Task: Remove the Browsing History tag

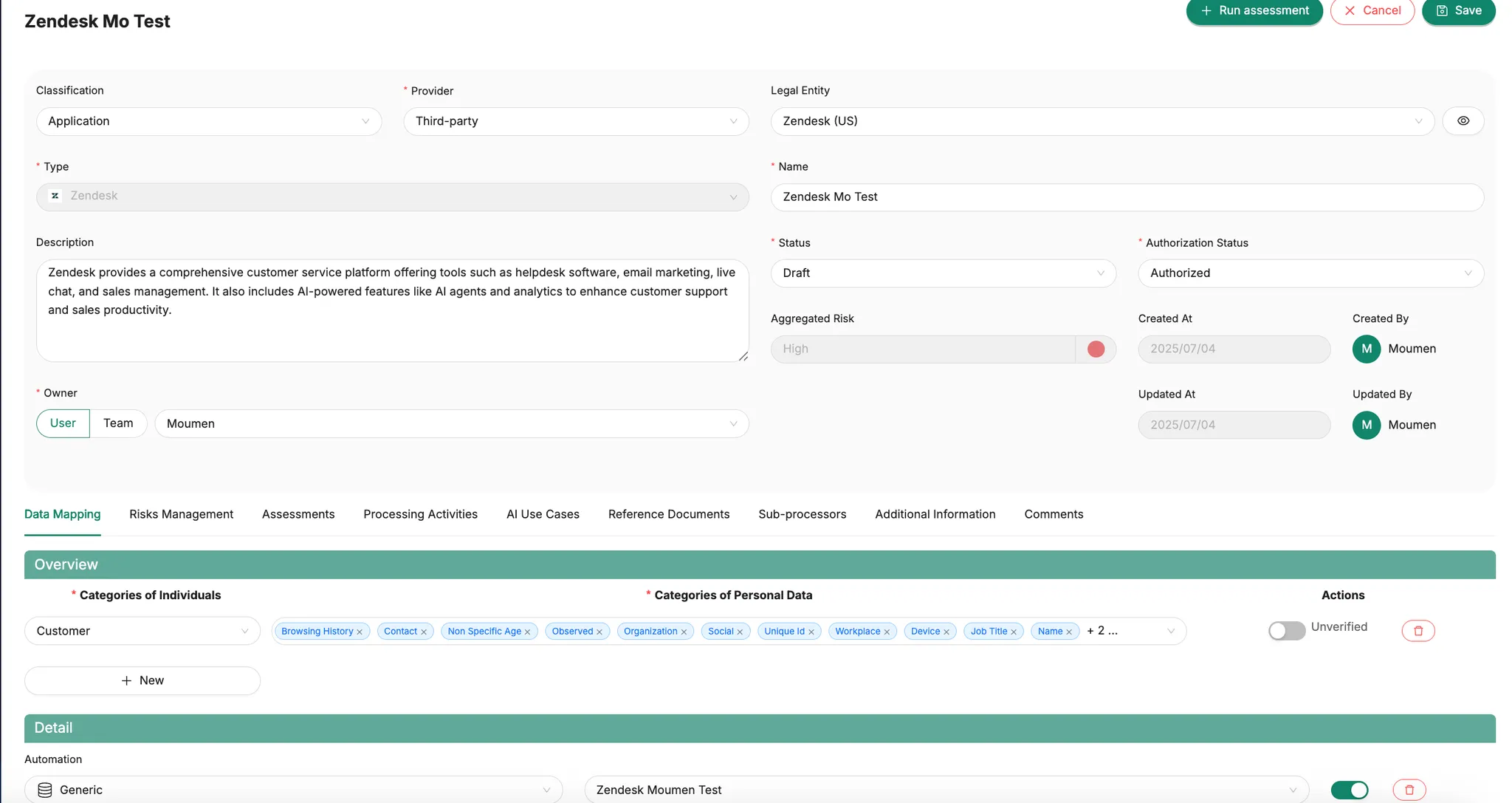Action: pos(360,632)
